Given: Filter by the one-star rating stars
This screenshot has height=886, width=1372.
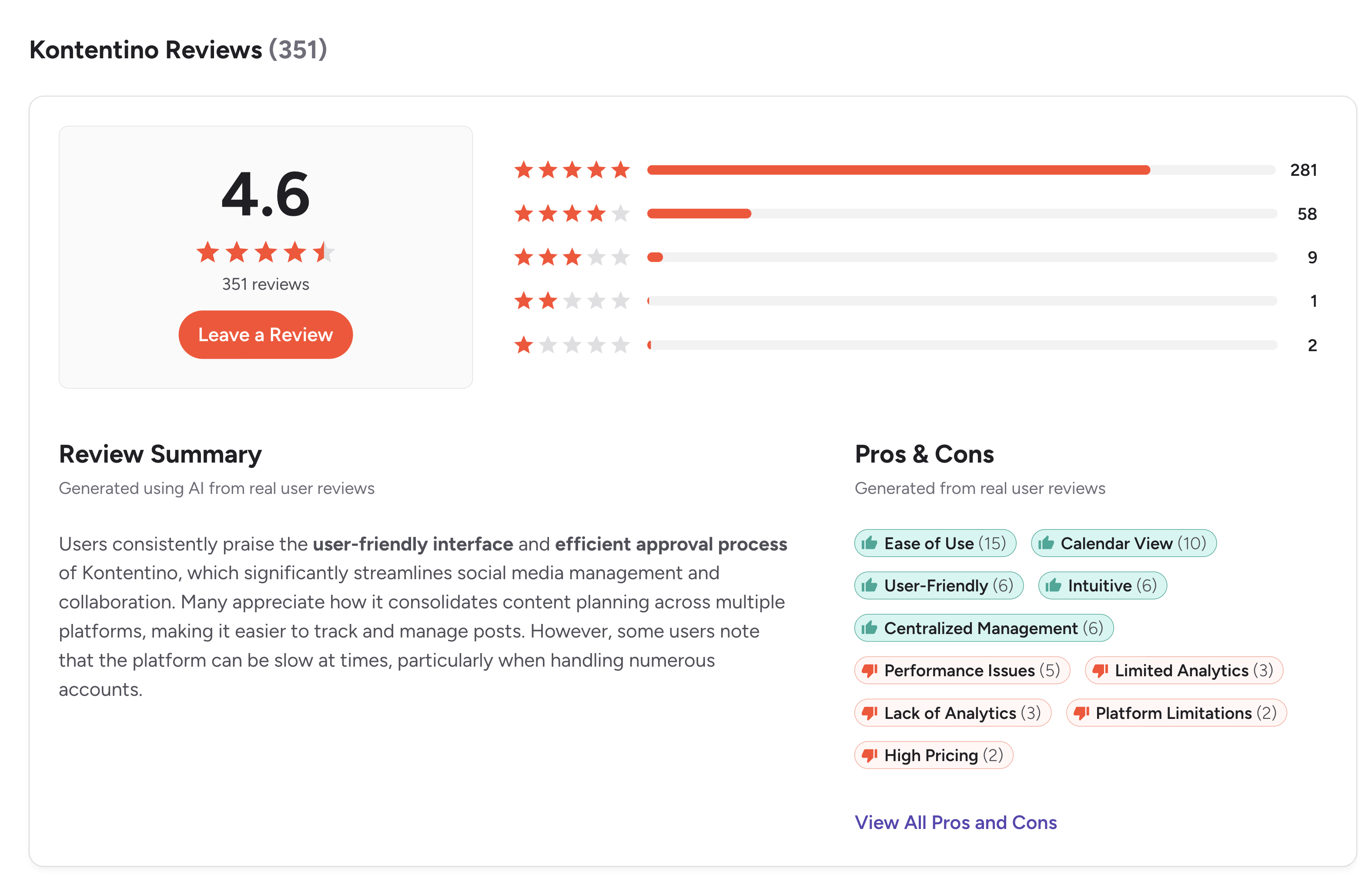Looking at the screenshot, I should pyautogui.click(x=572, y=345).
